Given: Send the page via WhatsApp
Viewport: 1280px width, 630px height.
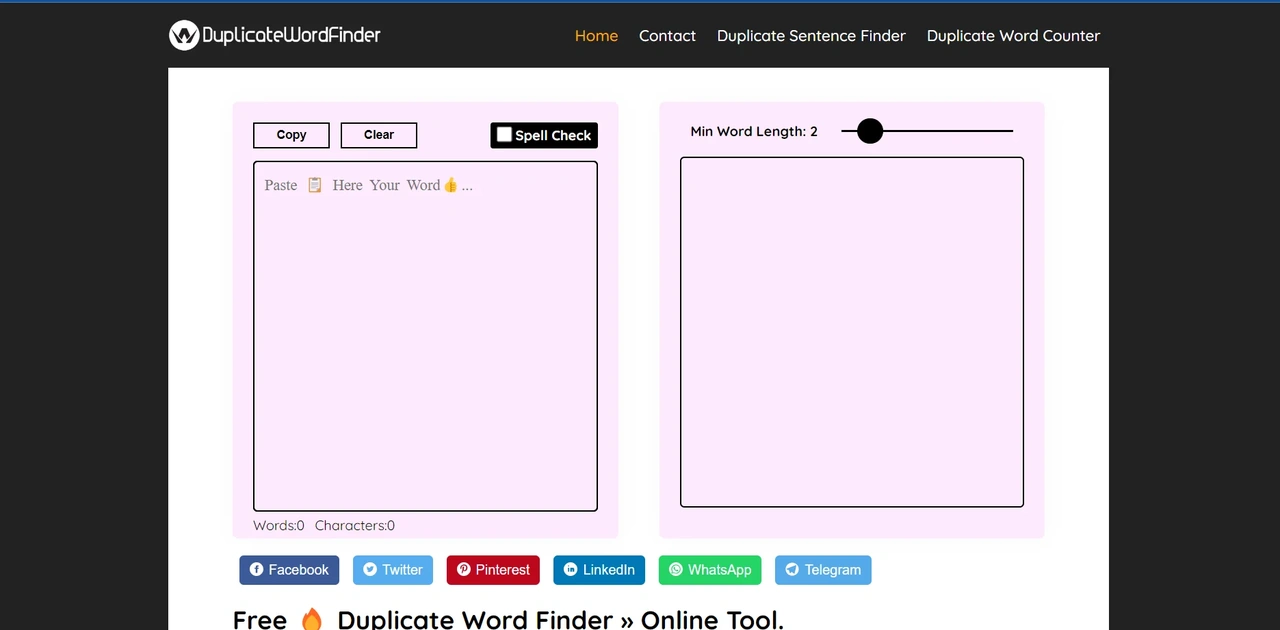Looking at the screenshot, I should point(709,570).
